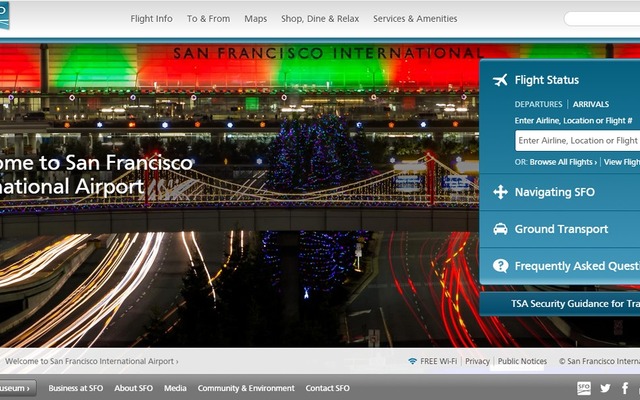
Task: Open the Privacy link
Action: pyautogui.click(x=477, y=361)
